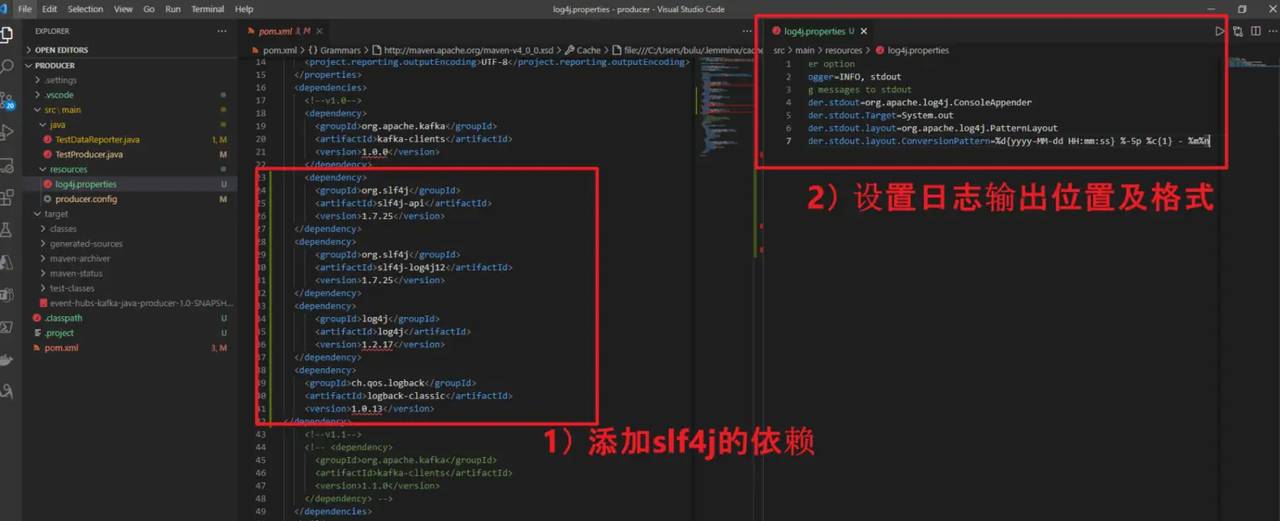Click the resources breadcrumb in right editor
This screenshot has width=1280, height=521.
coord(844,50)
